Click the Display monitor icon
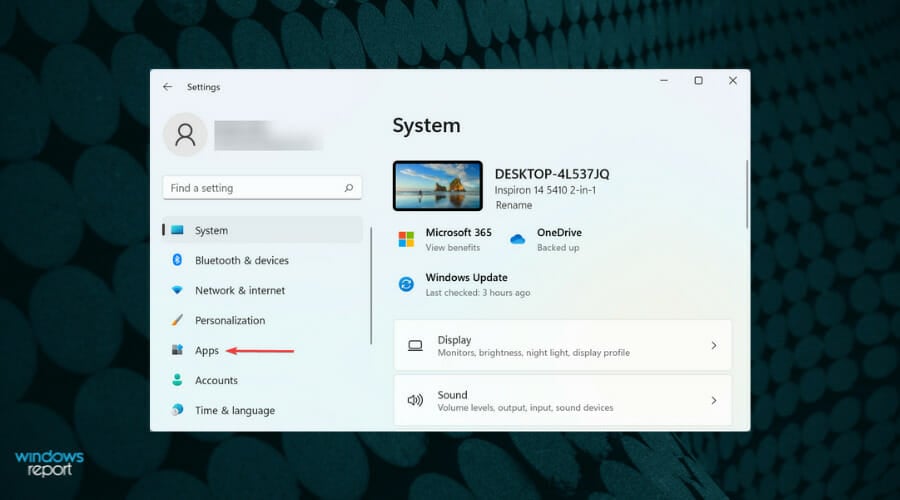Screen dimensions: 900x500 coord(415,346)
